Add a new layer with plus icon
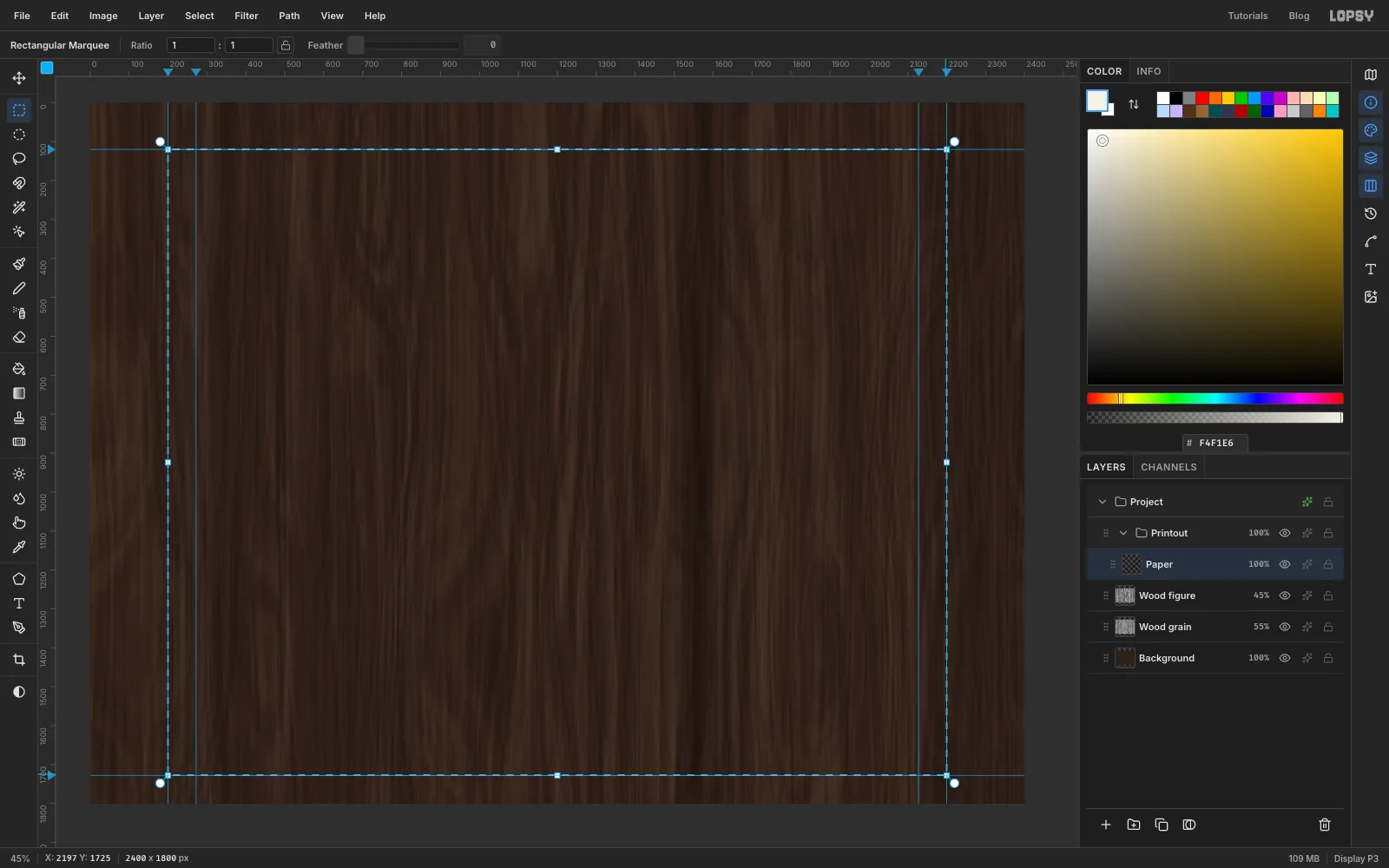1389x868 pixels. pyautogui.click(x=1106, y=825)
